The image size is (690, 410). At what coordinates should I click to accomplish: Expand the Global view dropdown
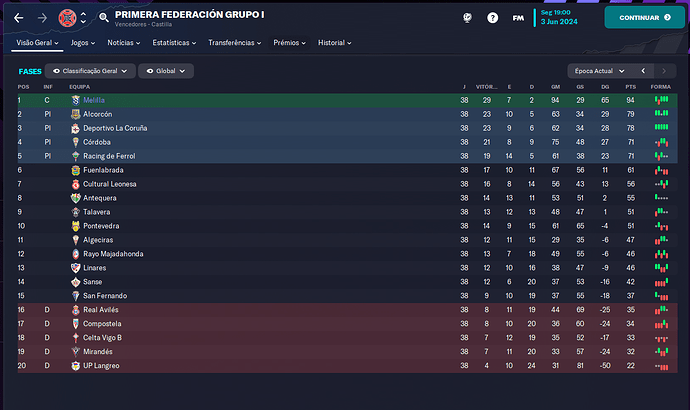166,71
